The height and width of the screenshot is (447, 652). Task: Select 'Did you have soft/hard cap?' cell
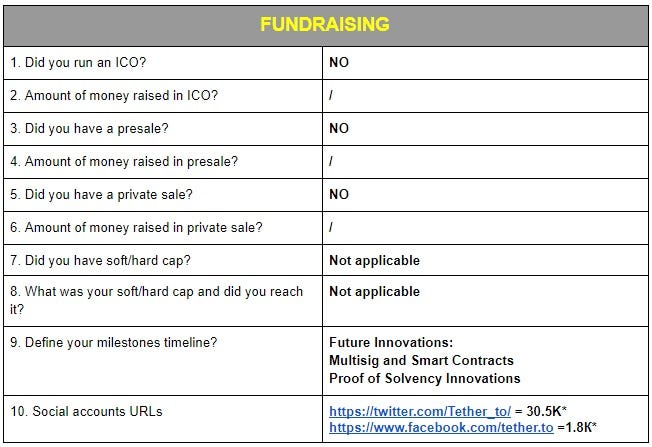pyautogui.click(x=163, y=260)
